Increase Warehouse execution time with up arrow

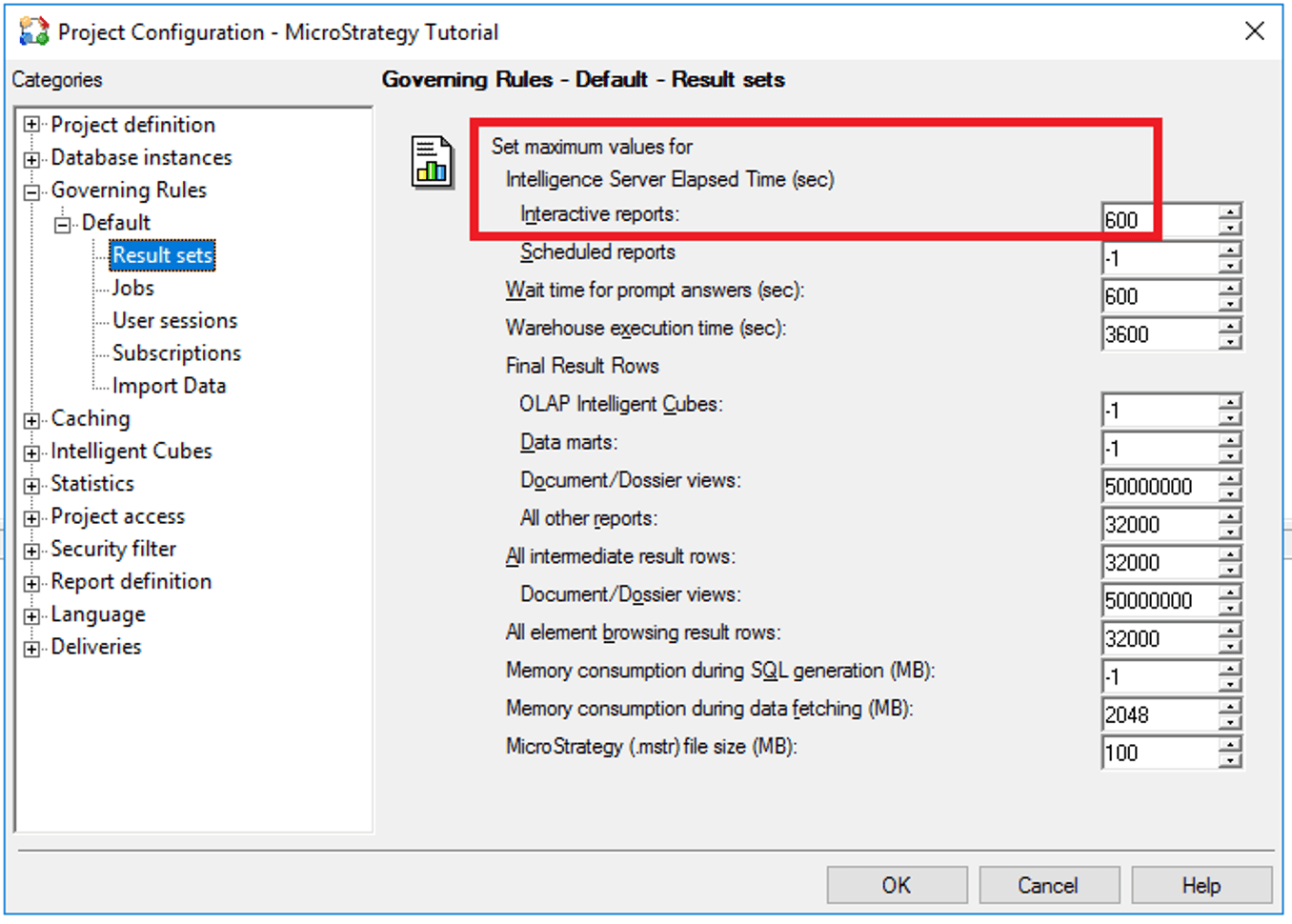click(1230, 327)
